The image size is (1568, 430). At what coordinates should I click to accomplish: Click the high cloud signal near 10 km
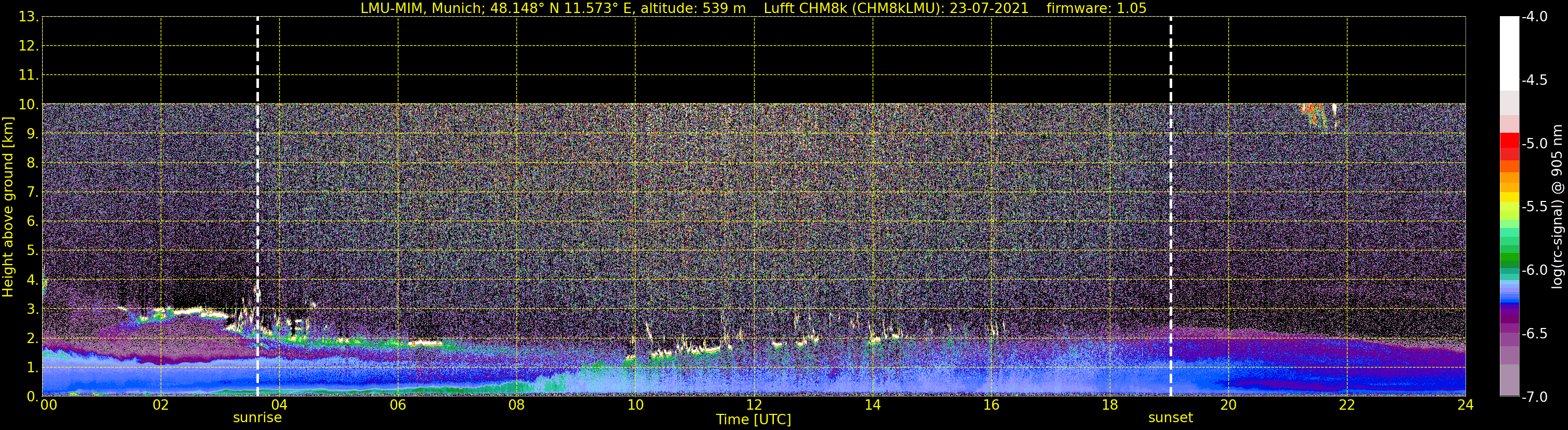(1318, 115)
